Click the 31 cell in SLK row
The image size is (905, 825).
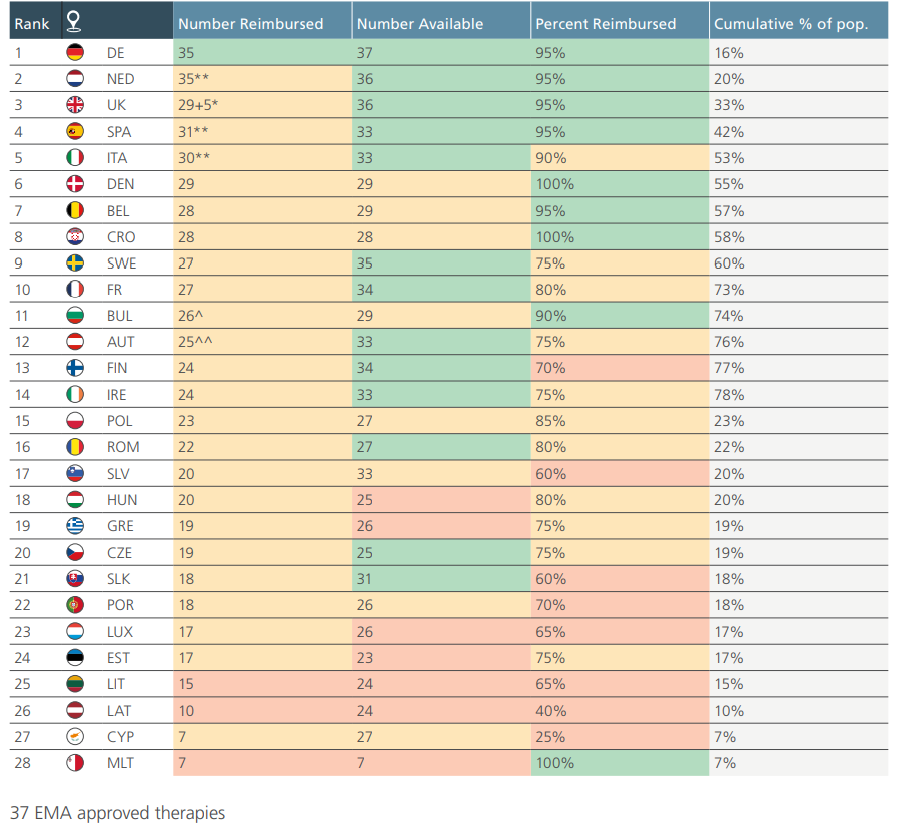[442, 578]
